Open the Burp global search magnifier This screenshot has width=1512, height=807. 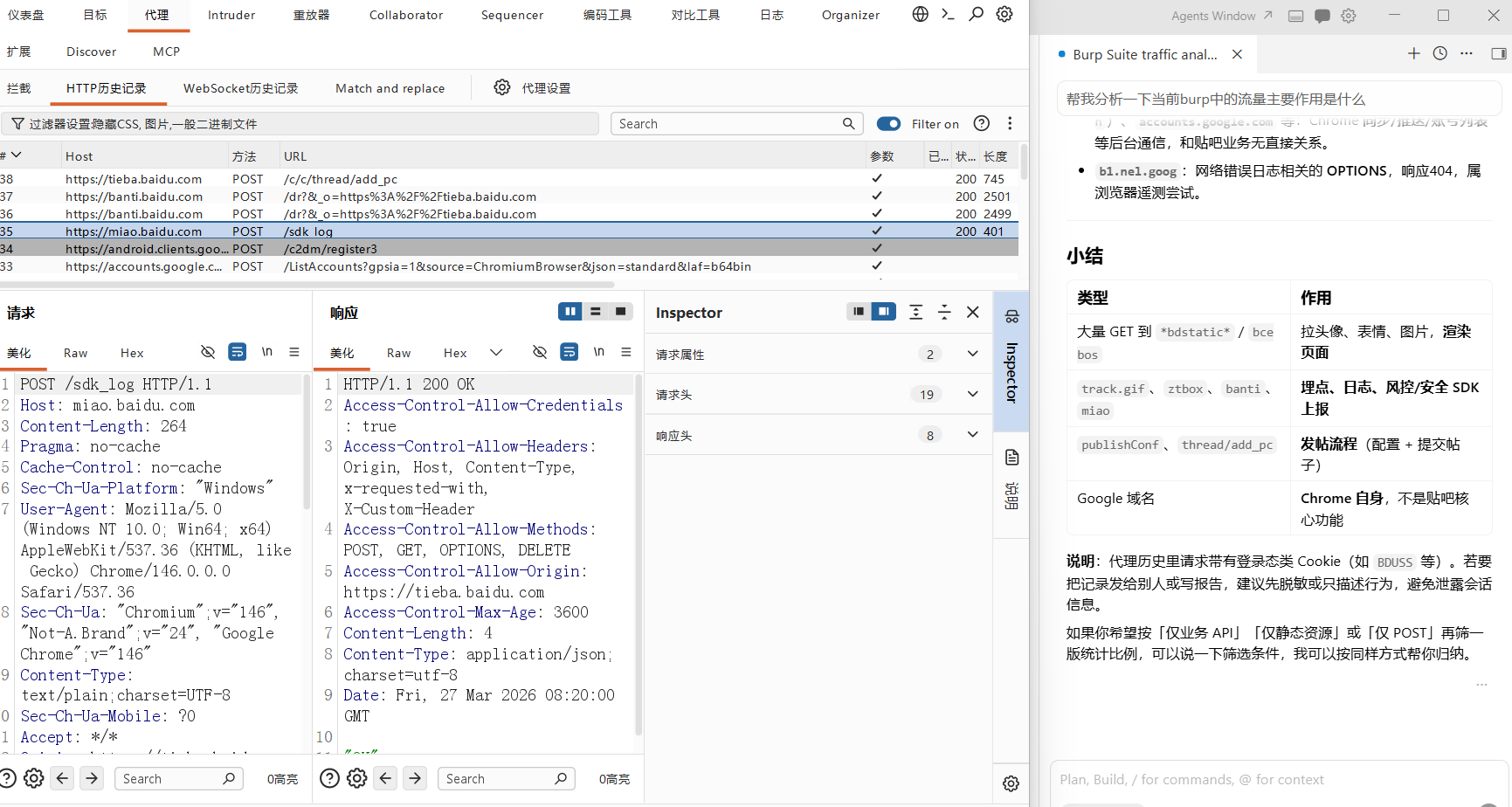977,14
